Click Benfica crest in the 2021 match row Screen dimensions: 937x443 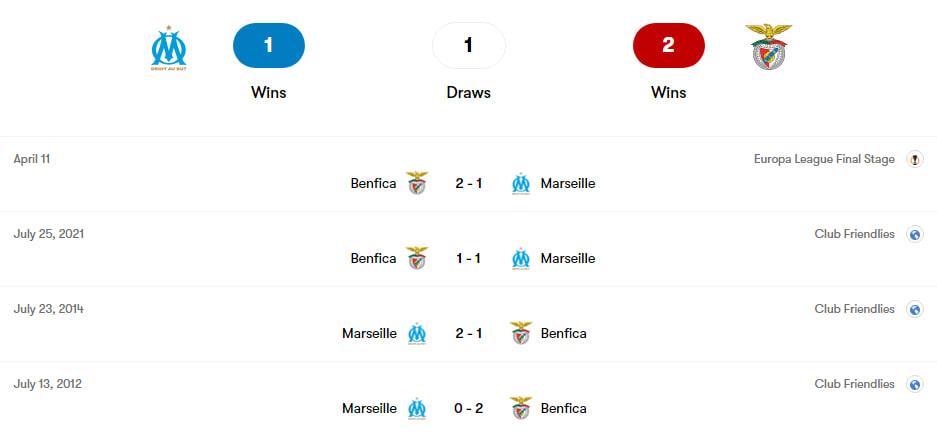click(x=417, y=258)
